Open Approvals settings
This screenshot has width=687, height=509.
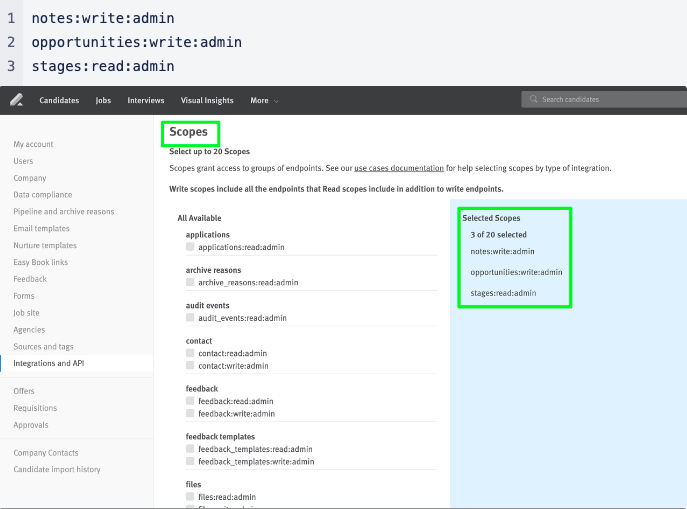click(x=31, y=425)
